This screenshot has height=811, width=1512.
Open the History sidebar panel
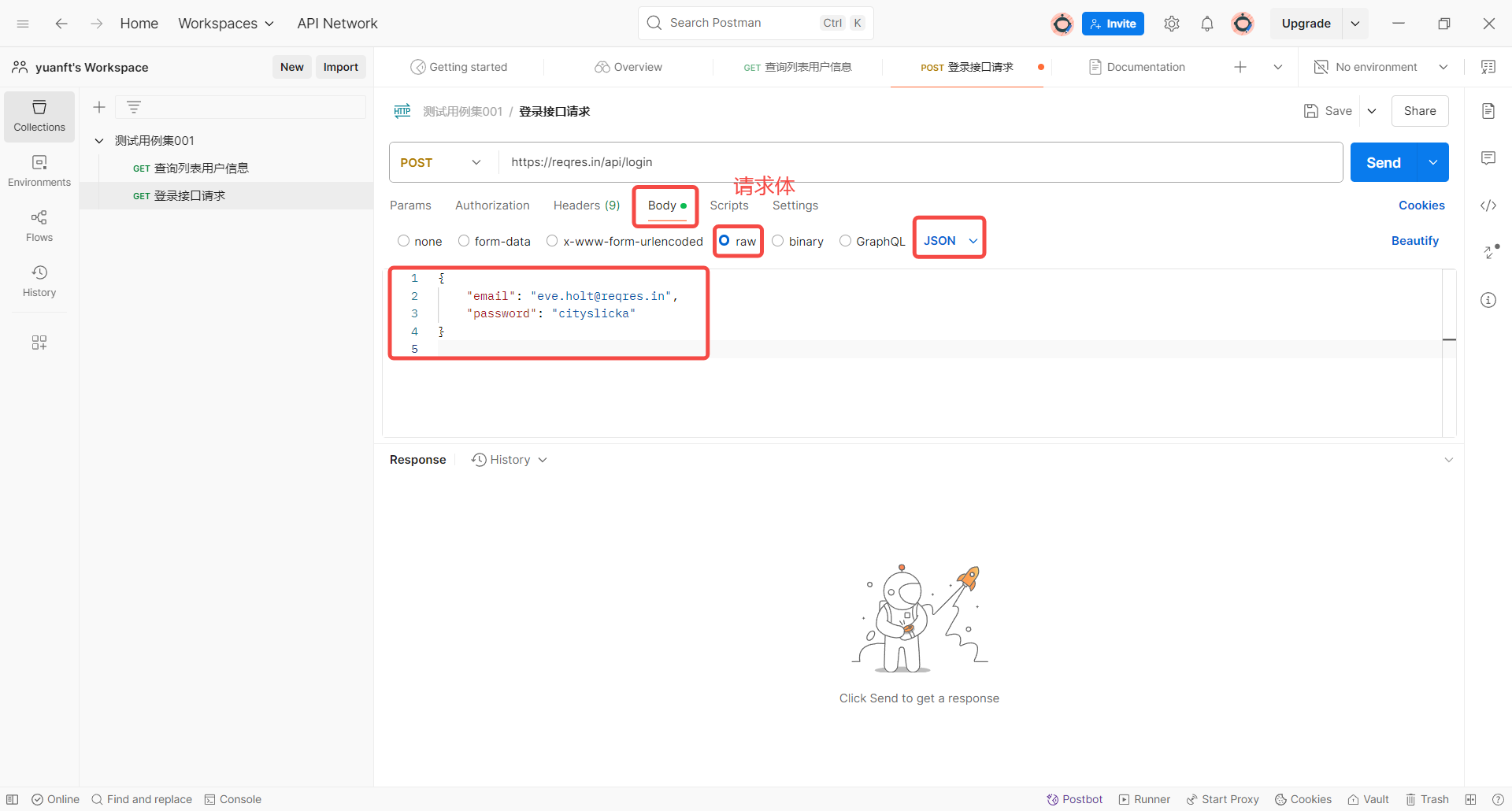(39, 281)
